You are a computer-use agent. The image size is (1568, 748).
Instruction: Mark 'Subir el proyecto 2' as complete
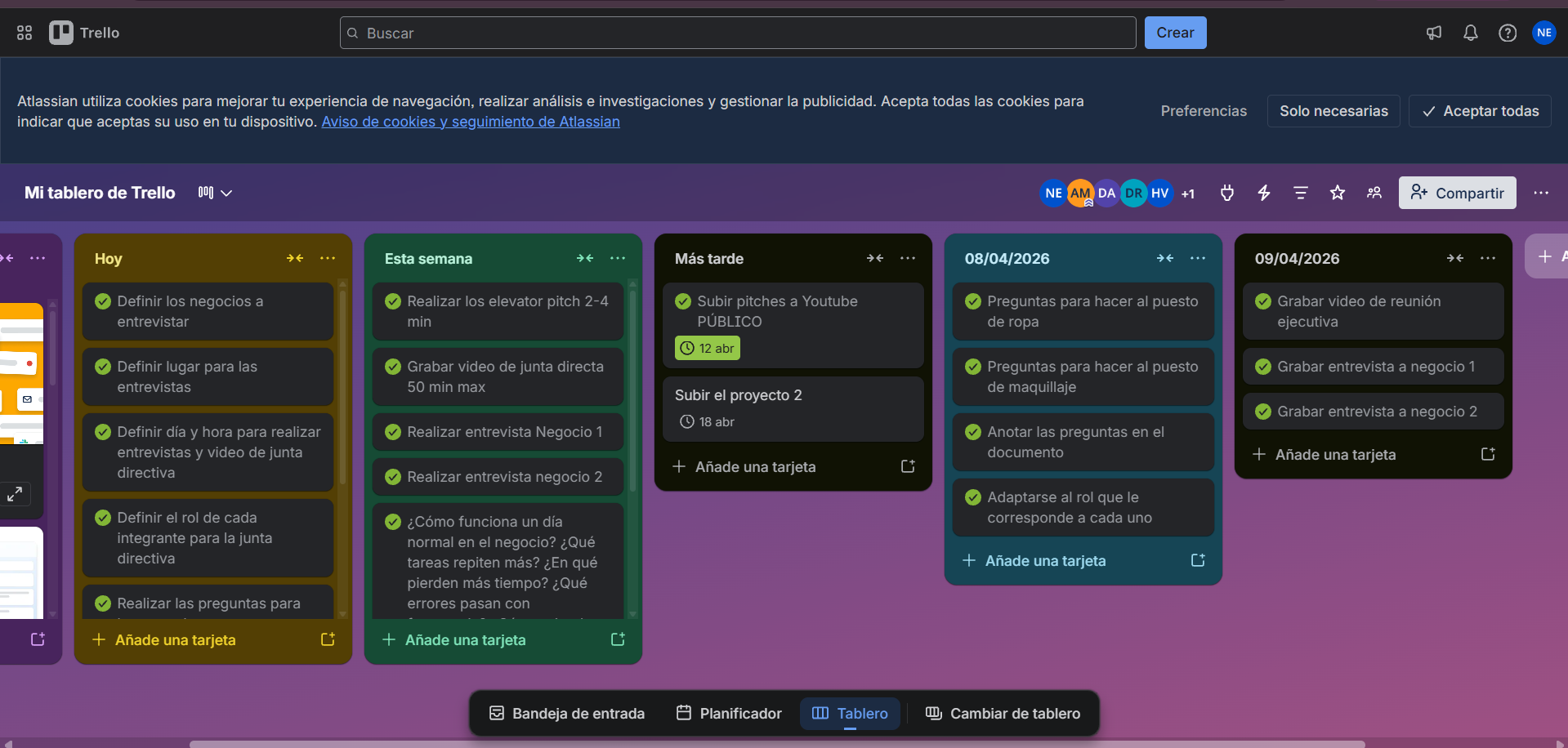(x=685, y=394)
